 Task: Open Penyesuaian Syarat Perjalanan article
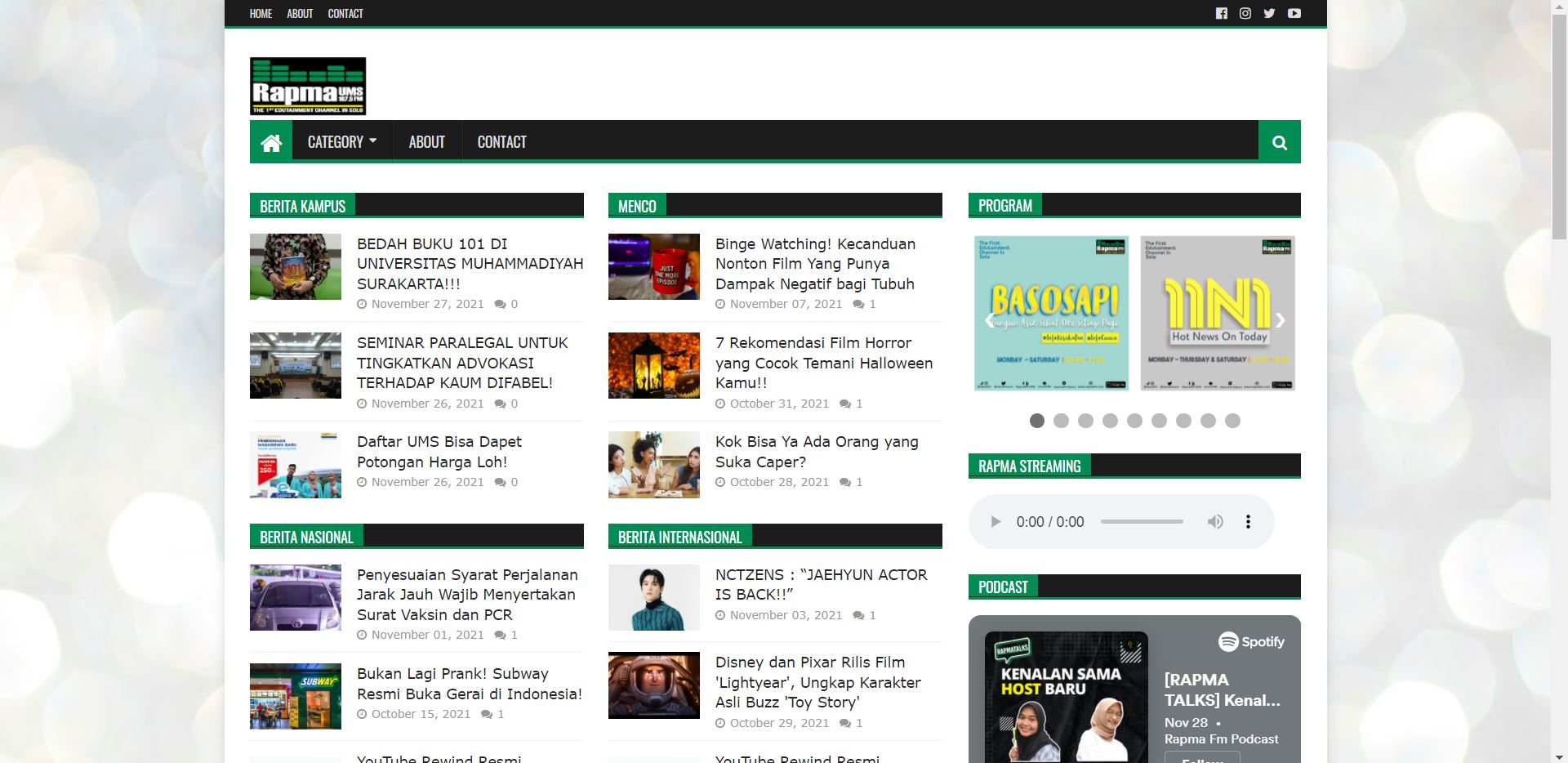467,595
